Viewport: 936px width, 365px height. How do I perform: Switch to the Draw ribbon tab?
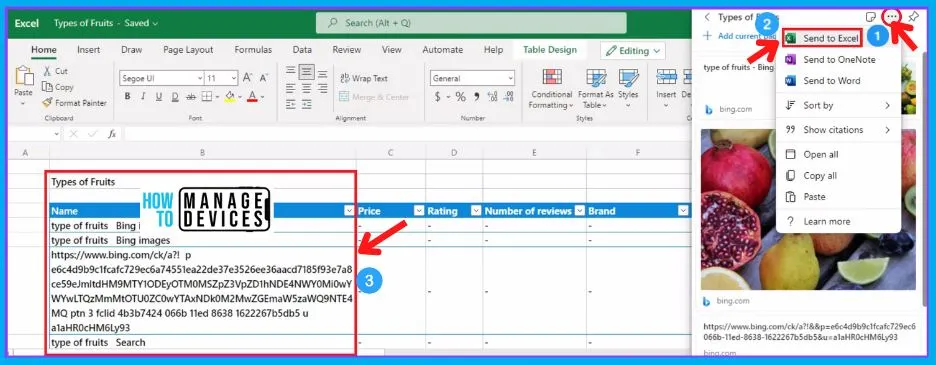point(131,50)
